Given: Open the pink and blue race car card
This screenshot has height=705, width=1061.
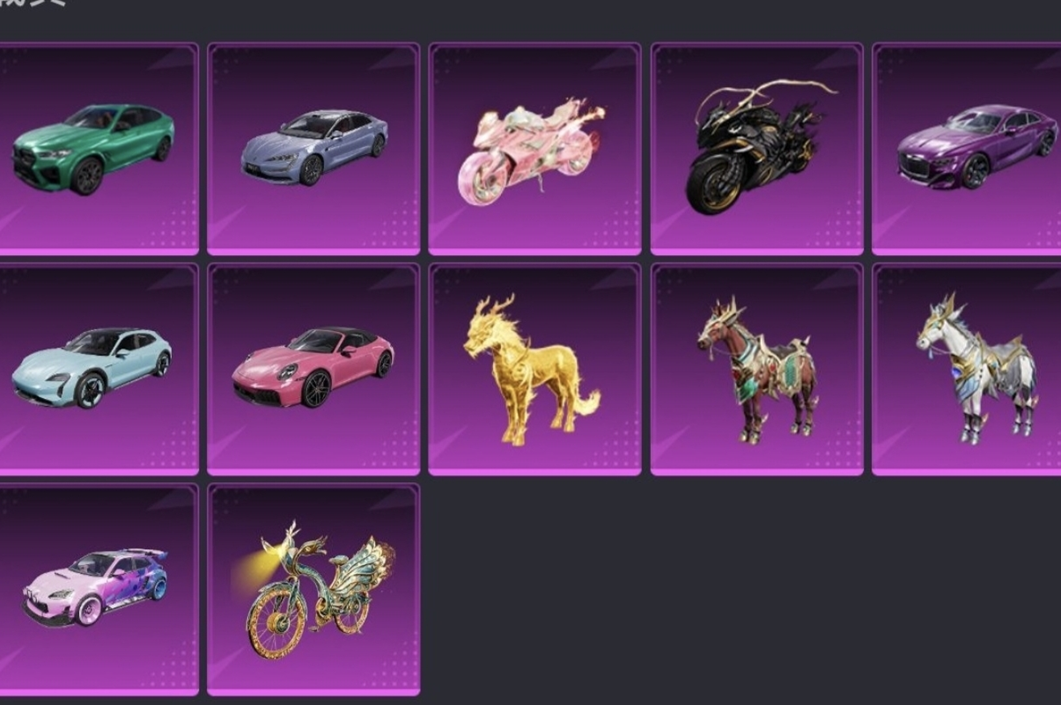Looking at the screenshot, I should [x=98, y=589].
